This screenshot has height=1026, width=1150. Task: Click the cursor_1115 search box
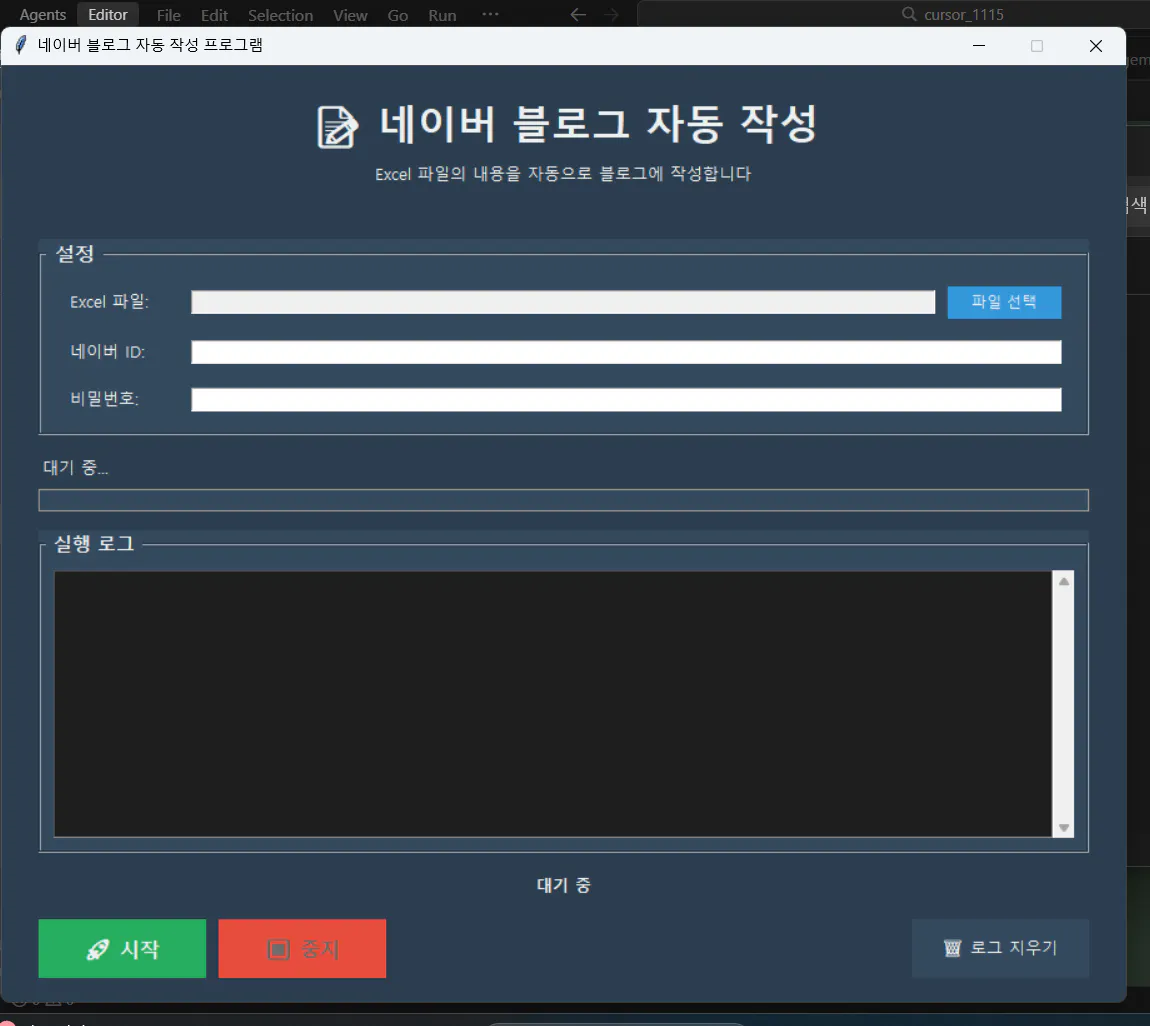coord(893,15)
